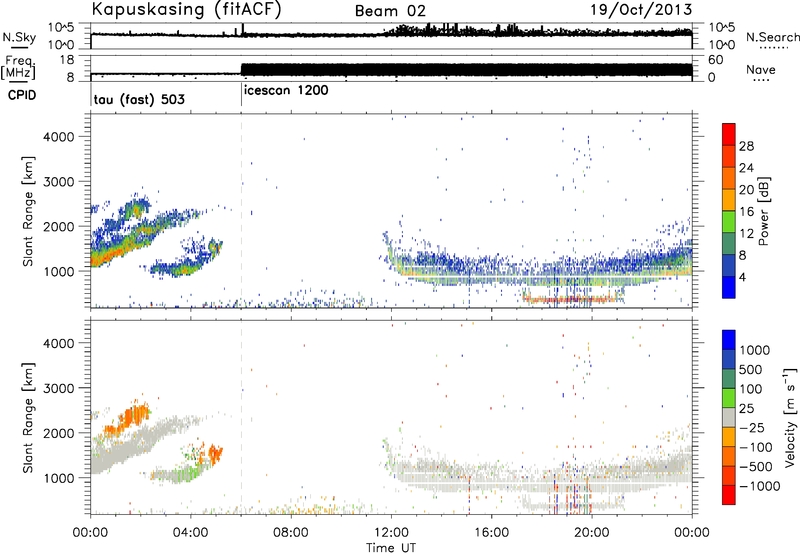The image size is (800, 554).
Task: Click velocity colorbar value '1000'
Action: pos(755,350)
